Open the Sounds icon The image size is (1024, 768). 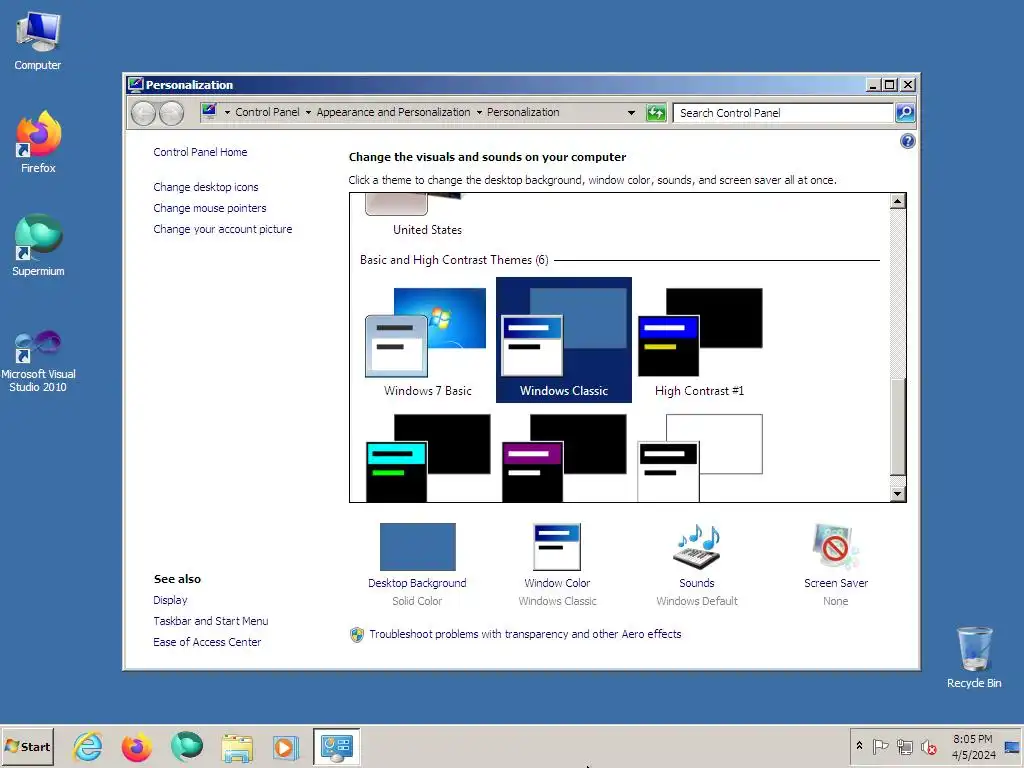pyautogui.click(x=697, y=547)
